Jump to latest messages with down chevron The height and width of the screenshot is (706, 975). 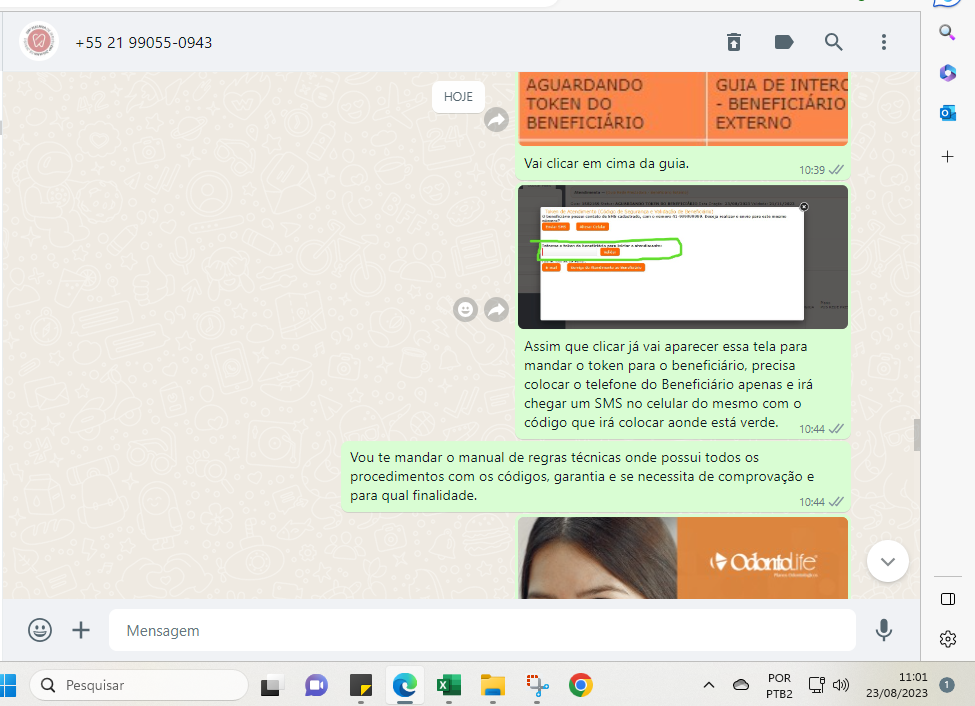887,561
